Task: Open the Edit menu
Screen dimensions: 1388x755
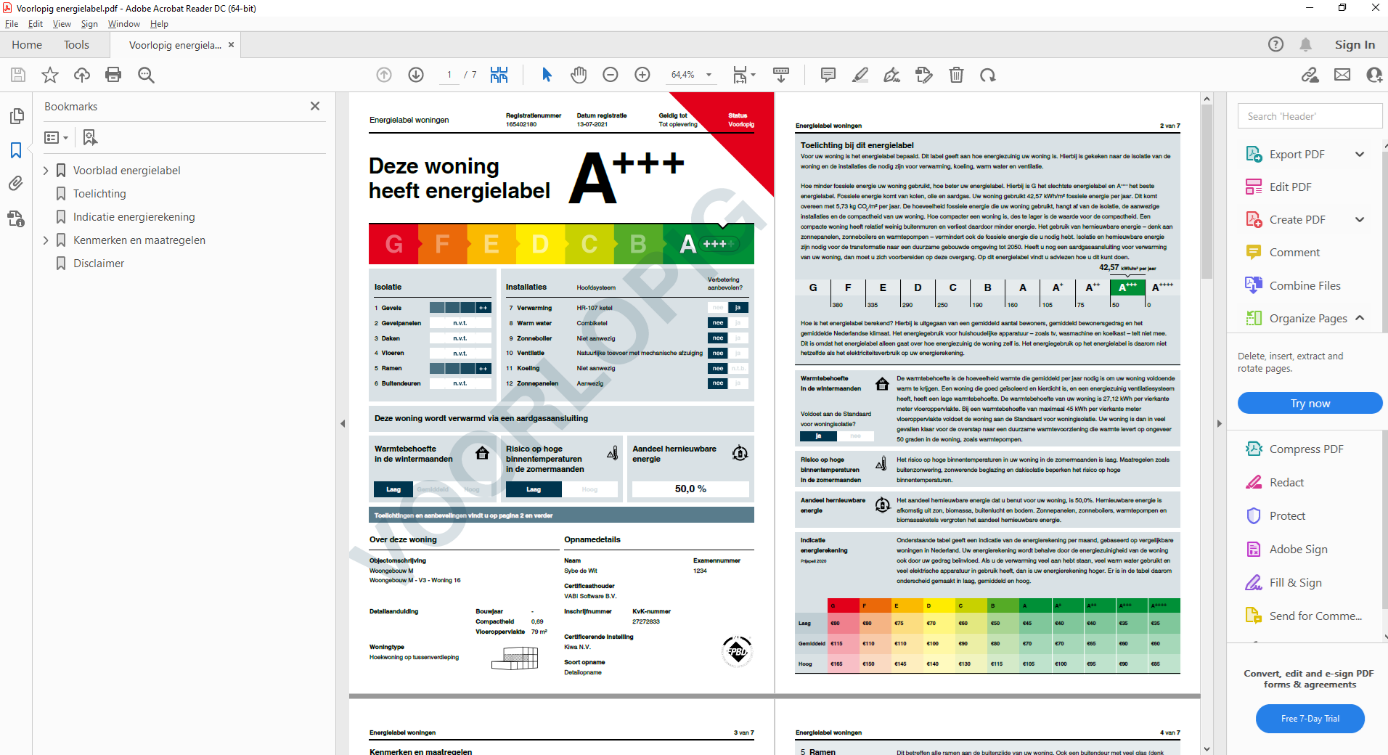Action: (36, 24)
